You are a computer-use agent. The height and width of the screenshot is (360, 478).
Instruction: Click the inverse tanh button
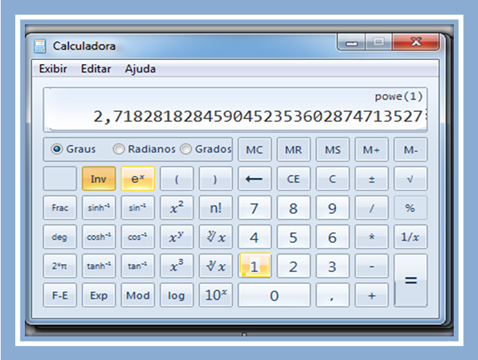99,266
